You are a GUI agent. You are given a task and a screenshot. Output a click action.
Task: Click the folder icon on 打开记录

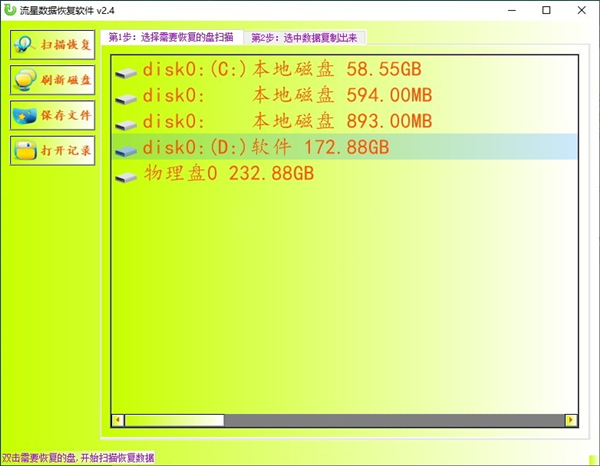[x=24, y=151]
